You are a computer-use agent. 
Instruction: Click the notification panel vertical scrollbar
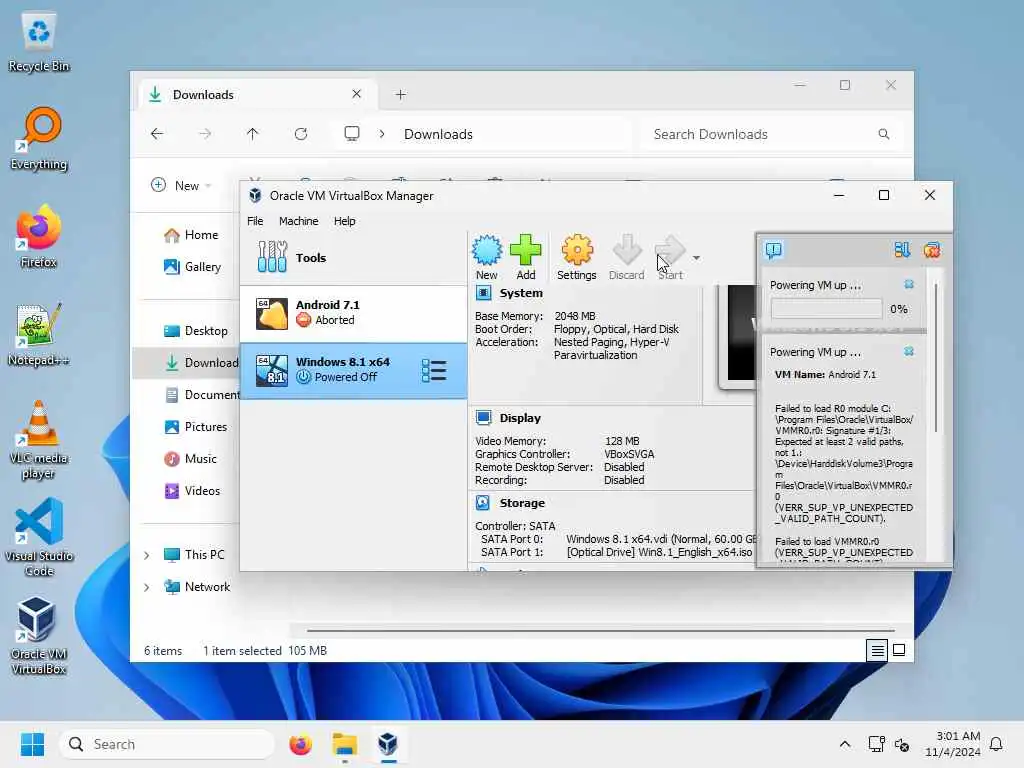pos(936,358)
